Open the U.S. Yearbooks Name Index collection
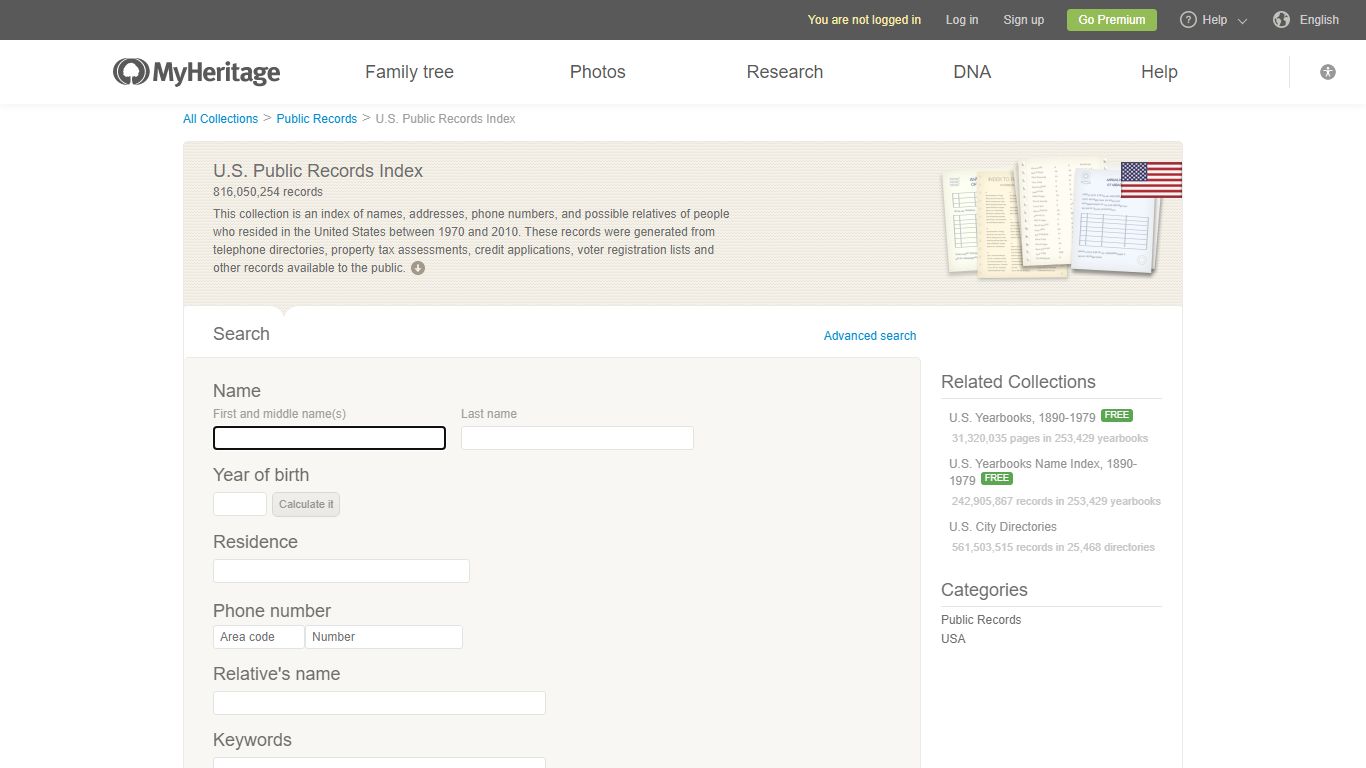Screen dimensions: 1366x768 coord(1043,471)
